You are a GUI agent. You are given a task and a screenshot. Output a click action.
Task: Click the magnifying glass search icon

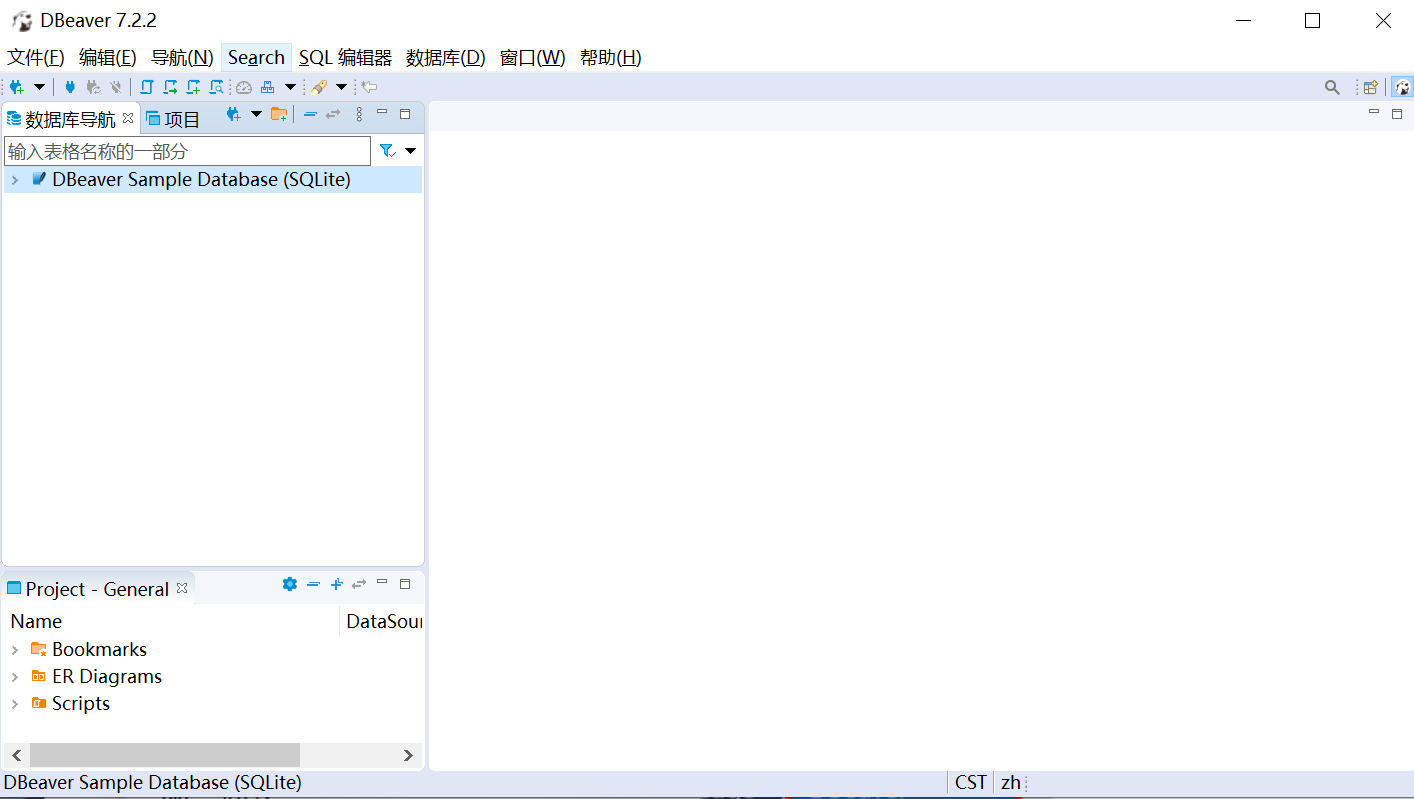(1332, 87)
